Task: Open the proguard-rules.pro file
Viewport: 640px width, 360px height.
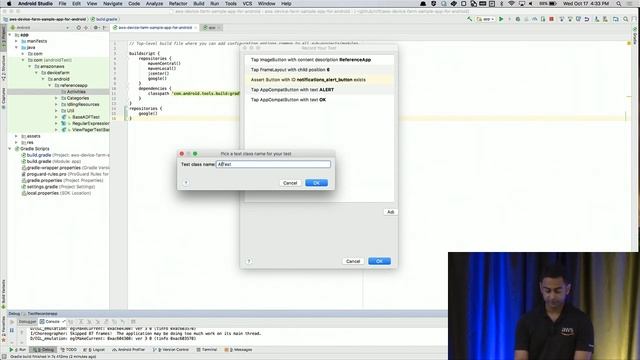Action: tap(65, 174)
